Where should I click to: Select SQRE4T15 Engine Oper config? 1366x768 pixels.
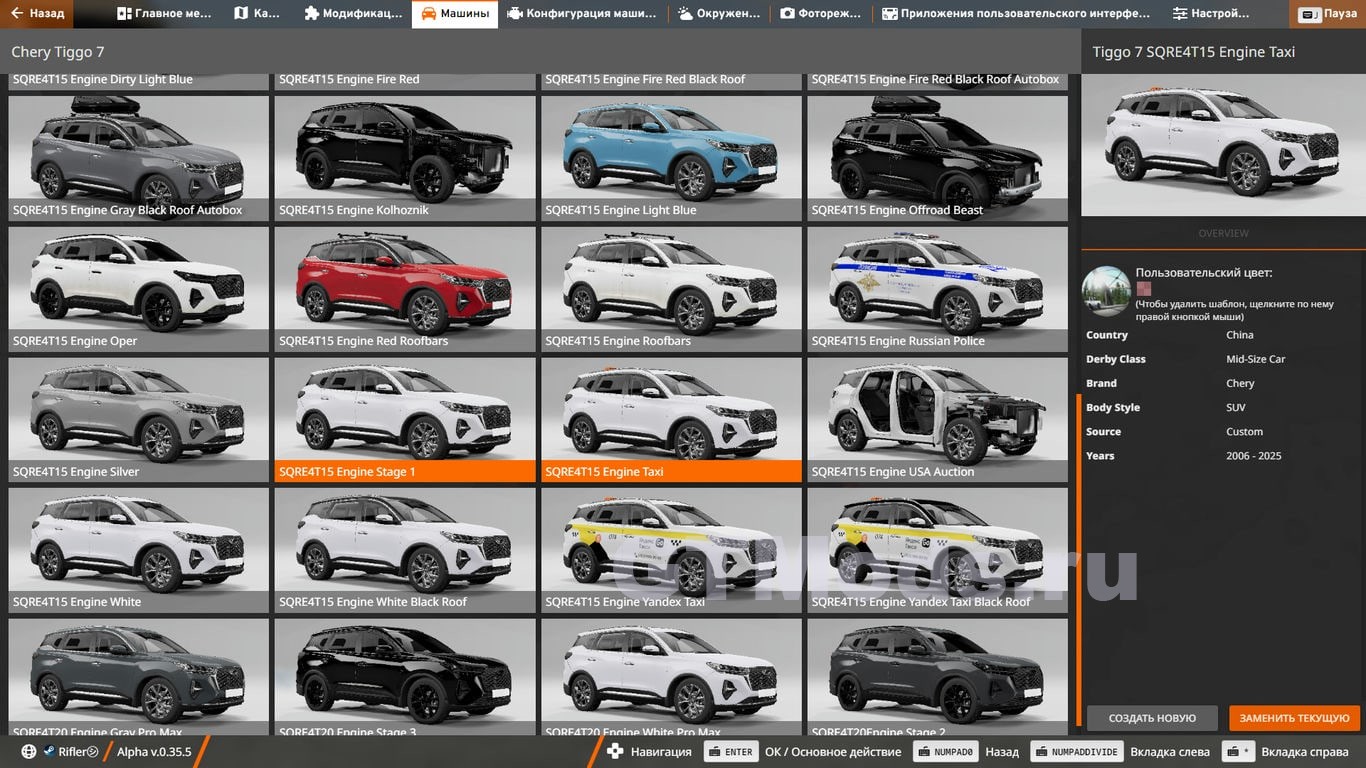pyautogui.click(x=139, y=289)
